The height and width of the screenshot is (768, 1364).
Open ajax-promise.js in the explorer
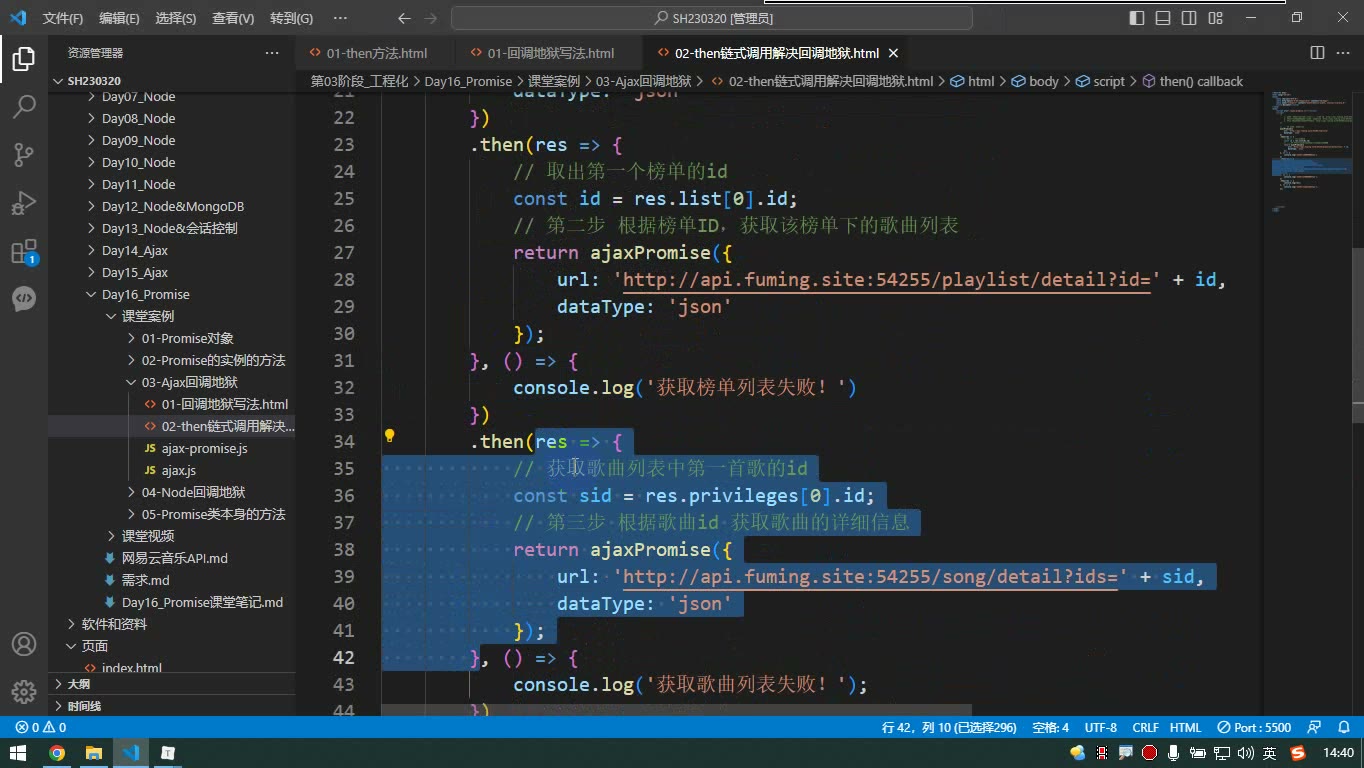coord(204,448)
